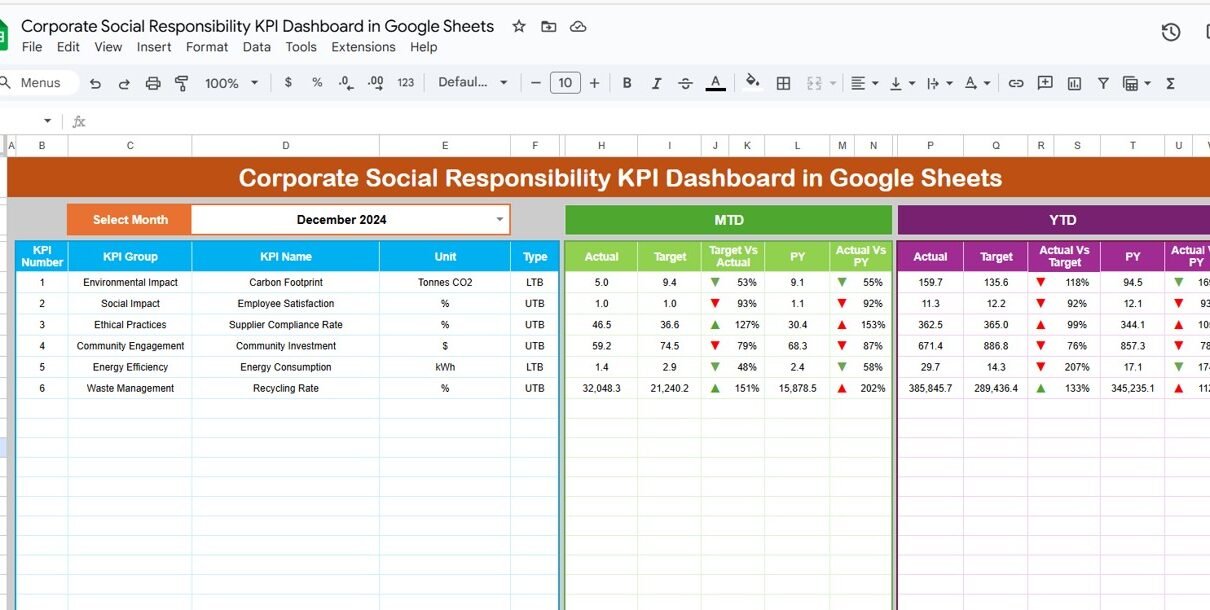The image size is (1210, 610).
Task: Open the Format menu
Action: click(207, 47)
